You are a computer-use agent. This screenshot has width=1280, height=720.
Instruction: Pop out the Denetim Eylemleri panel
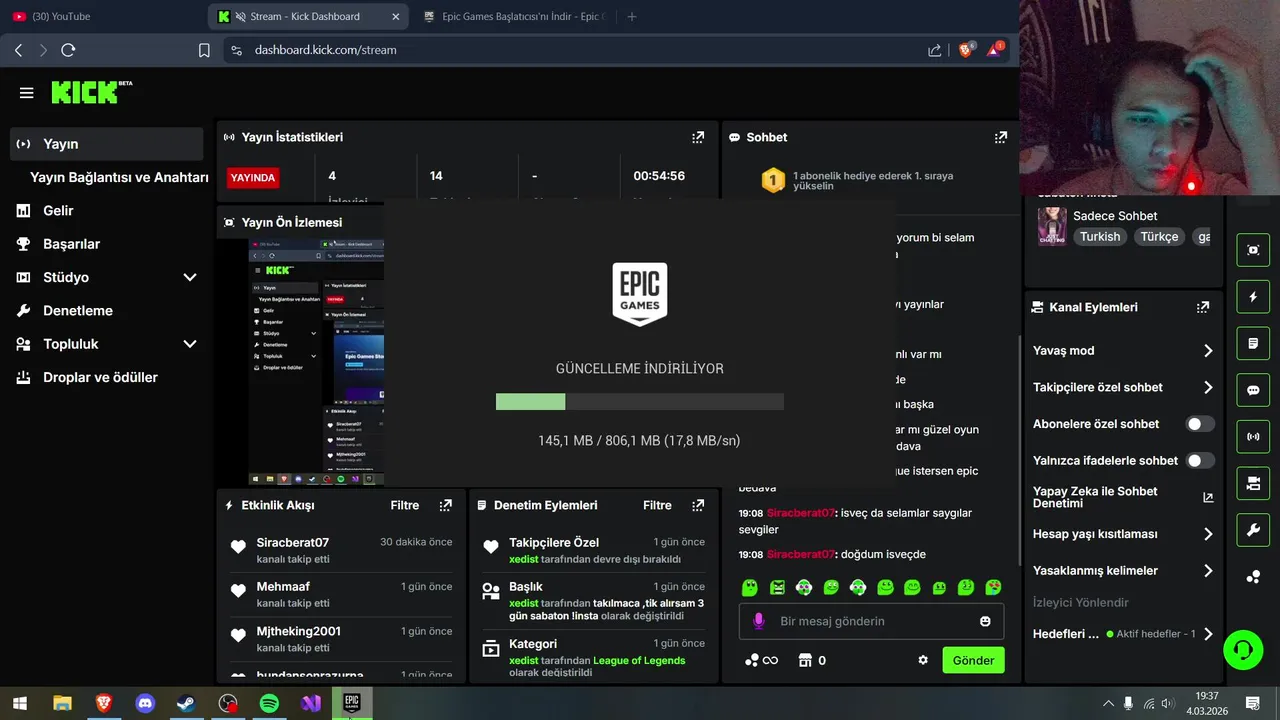point(699,505)
